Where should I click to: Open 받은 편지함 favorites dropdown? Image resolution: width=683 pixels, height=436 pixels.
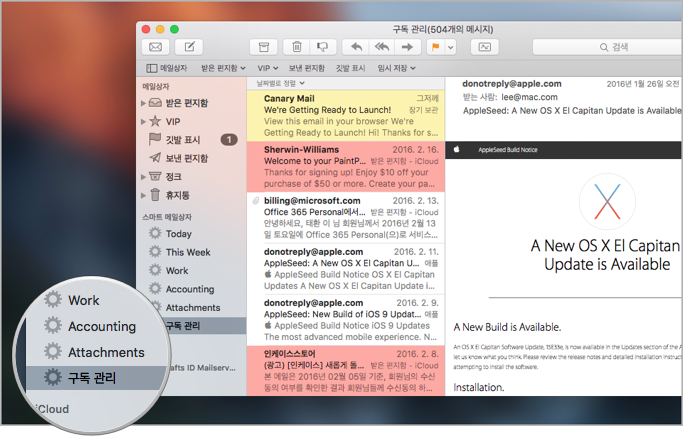click(223, 68)
